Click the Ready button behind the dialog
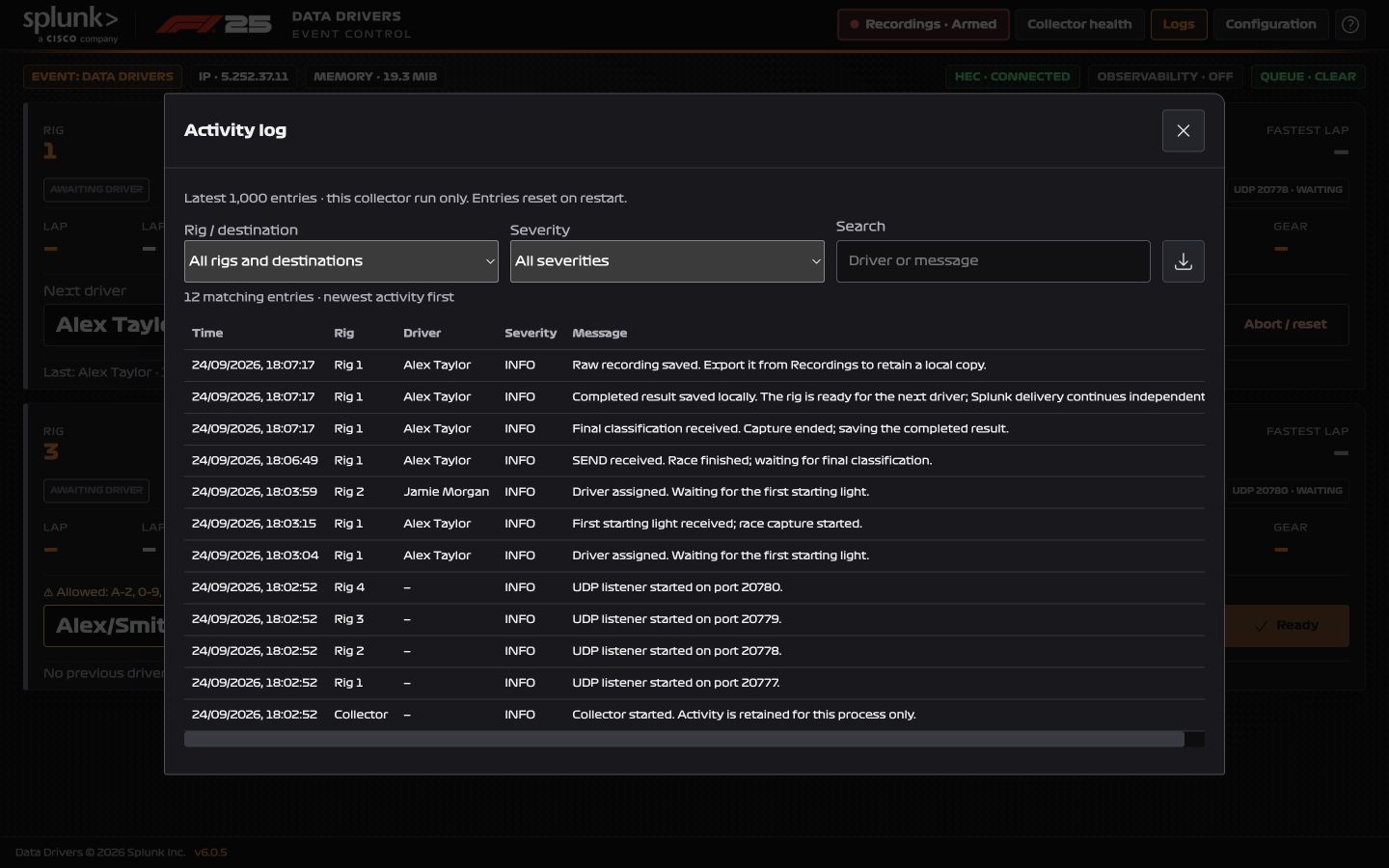 [1286, 625]
